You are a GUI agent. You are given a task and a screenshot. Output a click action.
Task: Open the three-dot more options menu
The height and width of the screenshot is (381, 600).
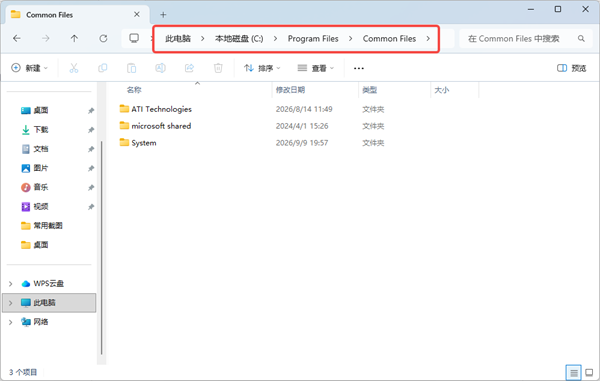coord(359,68)
